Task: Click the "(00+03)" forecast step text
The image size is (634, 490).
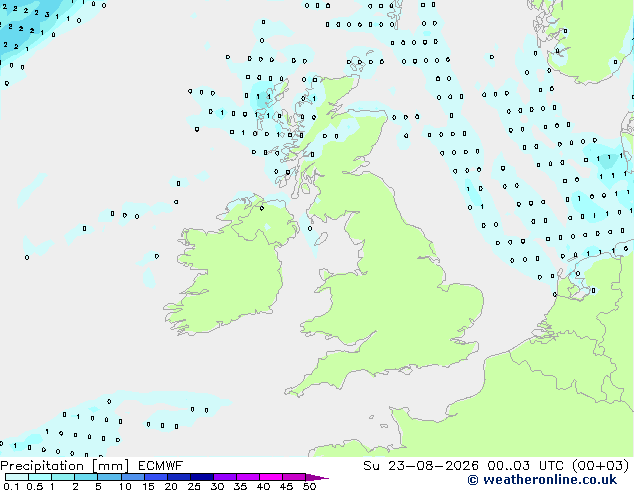Action: pyautogui.click(x=601, y=466)
